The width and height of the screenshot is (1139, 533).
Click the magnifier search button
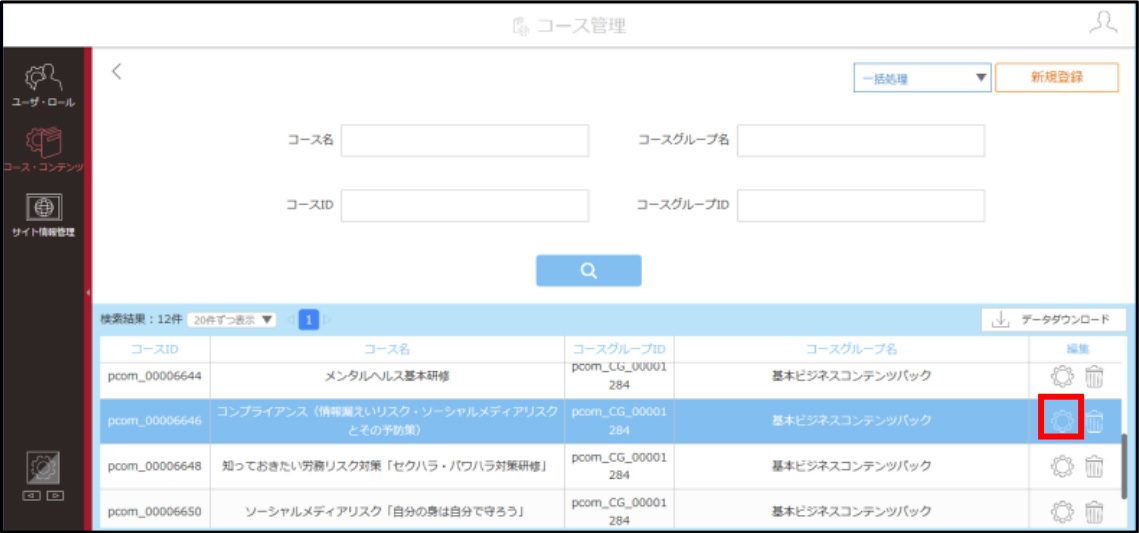click(x=588, y=270)
